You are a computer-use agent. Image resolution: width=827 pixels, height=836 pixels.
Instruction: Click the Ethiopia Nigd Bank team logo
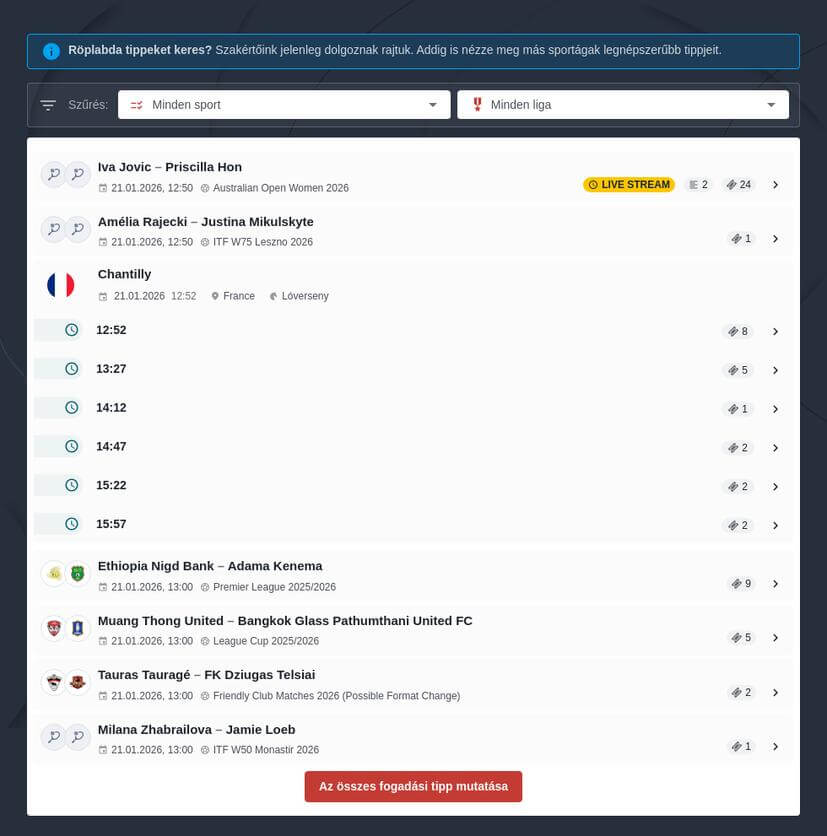53,574
